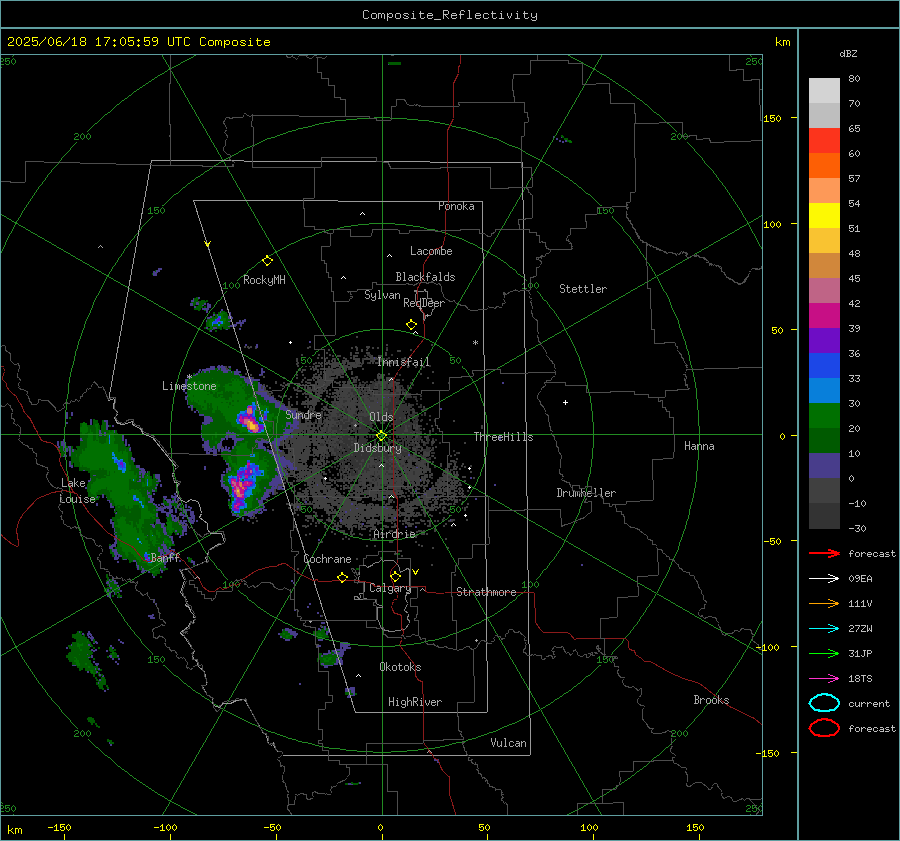Select the green 20 dBZ color swatch
The height and width of the screenshot is (841, 900).
[824, 416]
